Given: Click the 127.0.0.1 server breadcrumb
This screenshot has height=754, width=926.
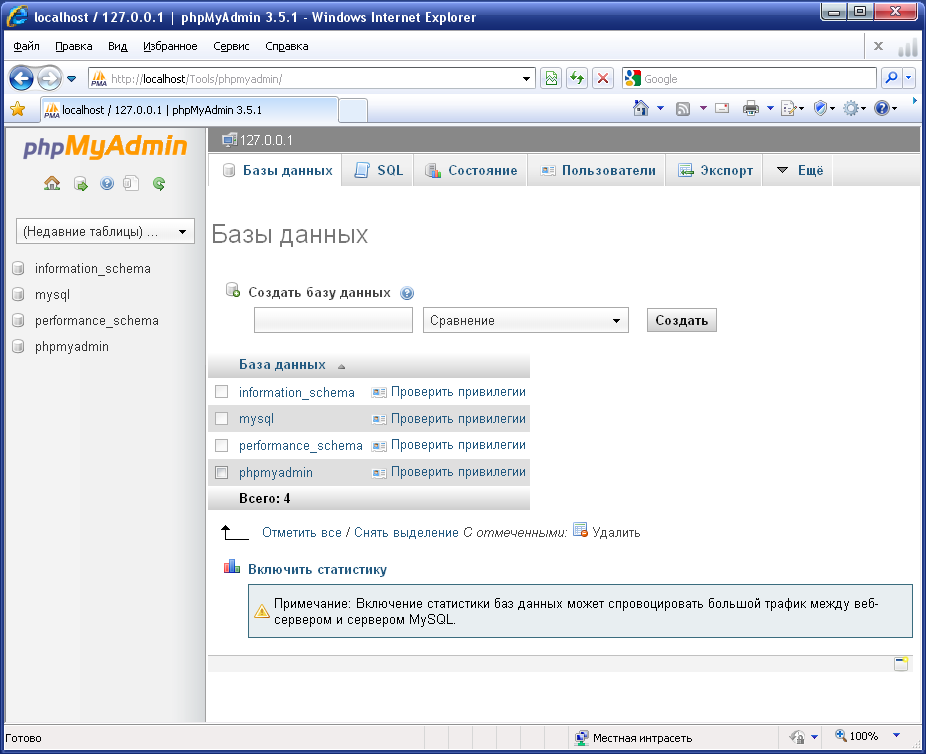Looking at the screenshot, I should 266,141.
